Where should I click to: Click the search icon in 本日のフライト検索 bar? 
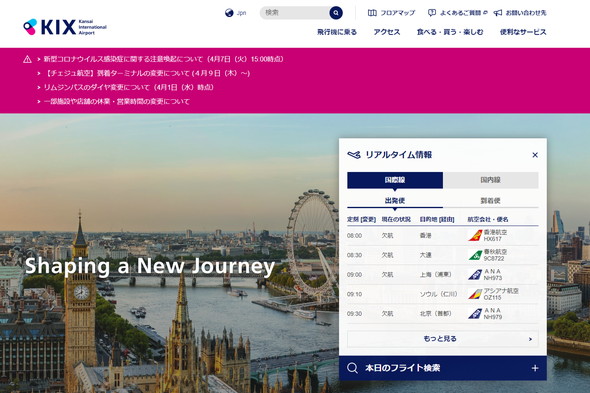coord(353,368)
